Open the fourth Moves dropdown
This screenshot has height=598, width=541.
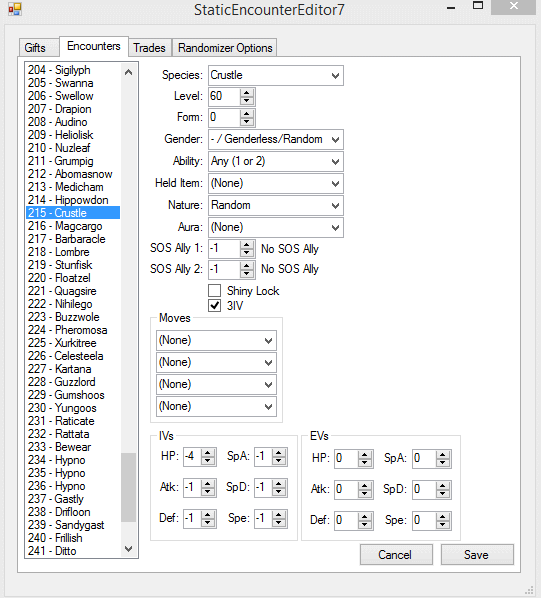tap(216, 407)
